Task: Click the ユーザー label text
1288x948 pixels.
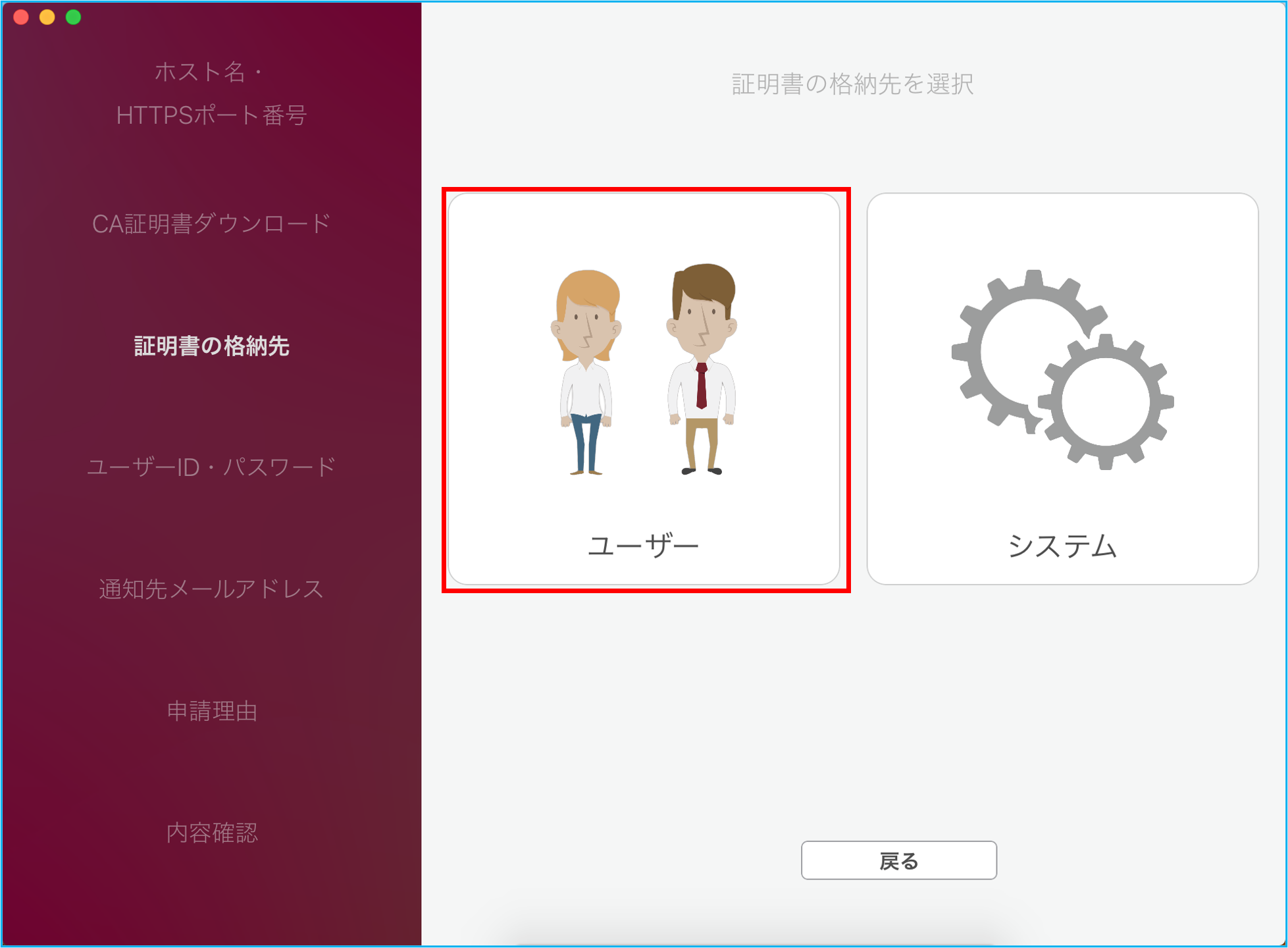Action: point(643,546)
